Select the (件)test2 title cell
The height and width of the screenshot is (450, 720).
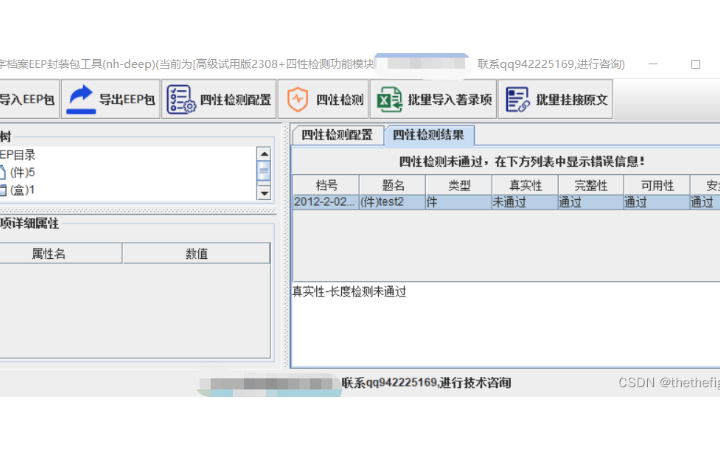[393, 202]
